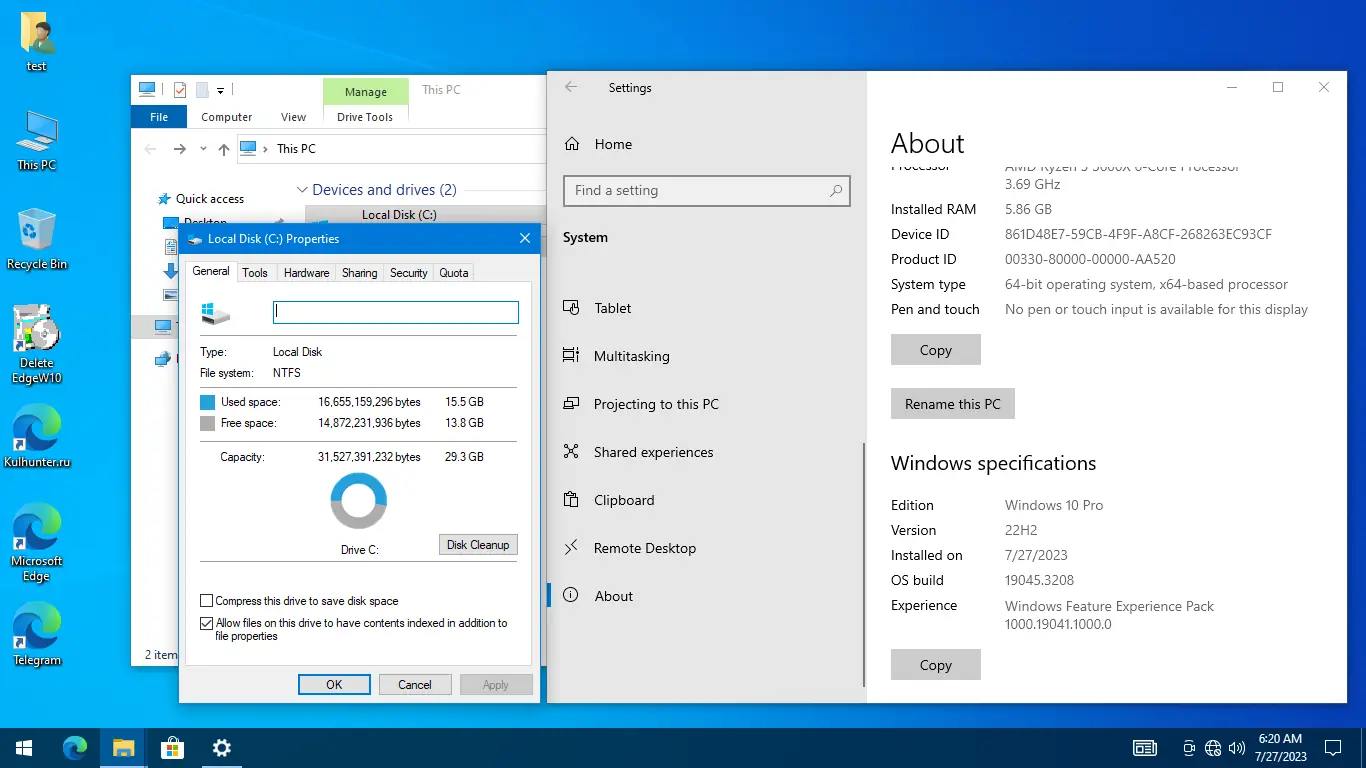Select the Delete EdgeW10 desktop shortcut
Viewport: 1366px width, 768px height.
[x=37, y=345]
